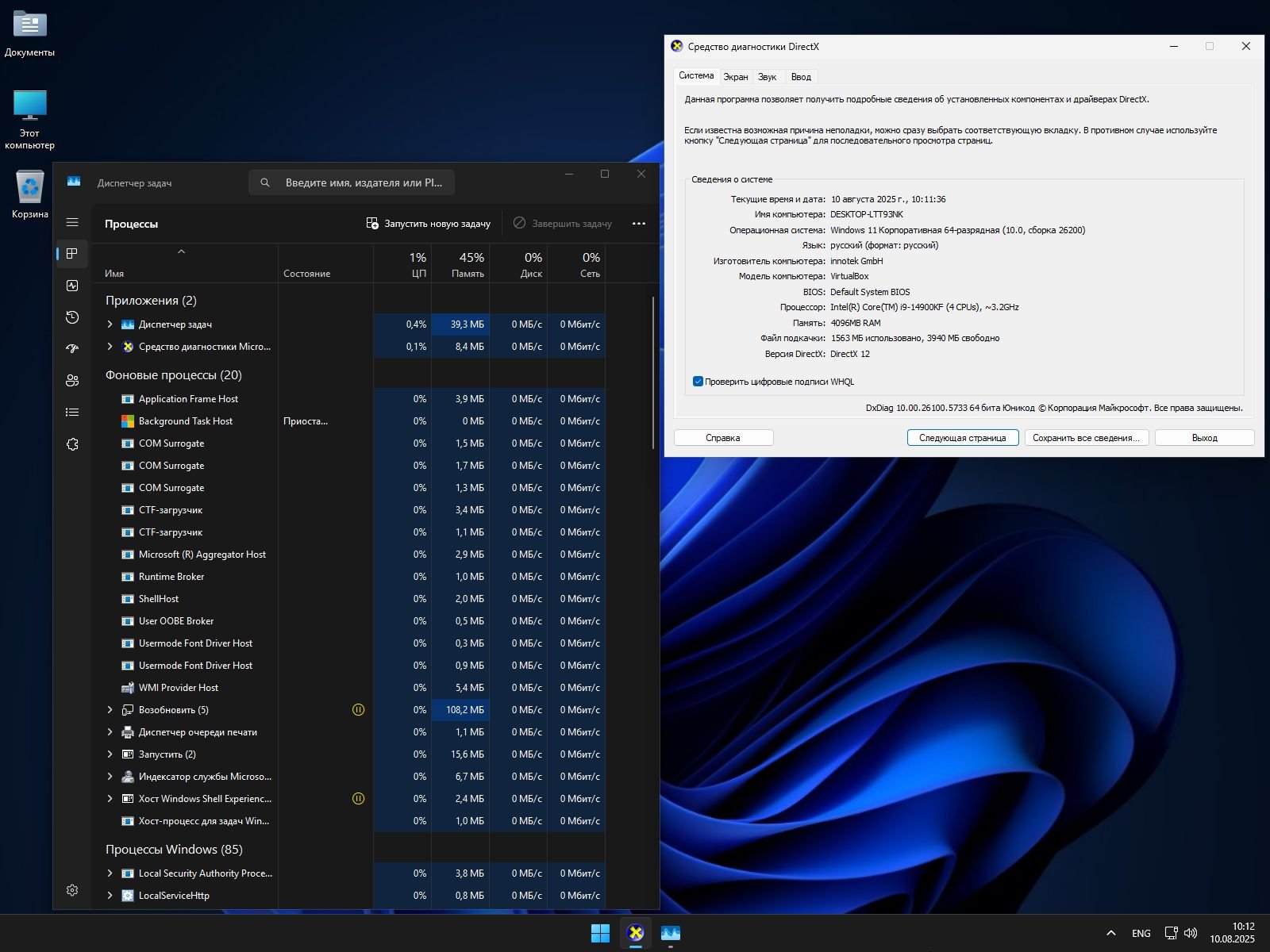Open Performance page icon in sidebar
Image resolution: width=1270 pixels, height=952 pixels.
[x=72, y=286]
